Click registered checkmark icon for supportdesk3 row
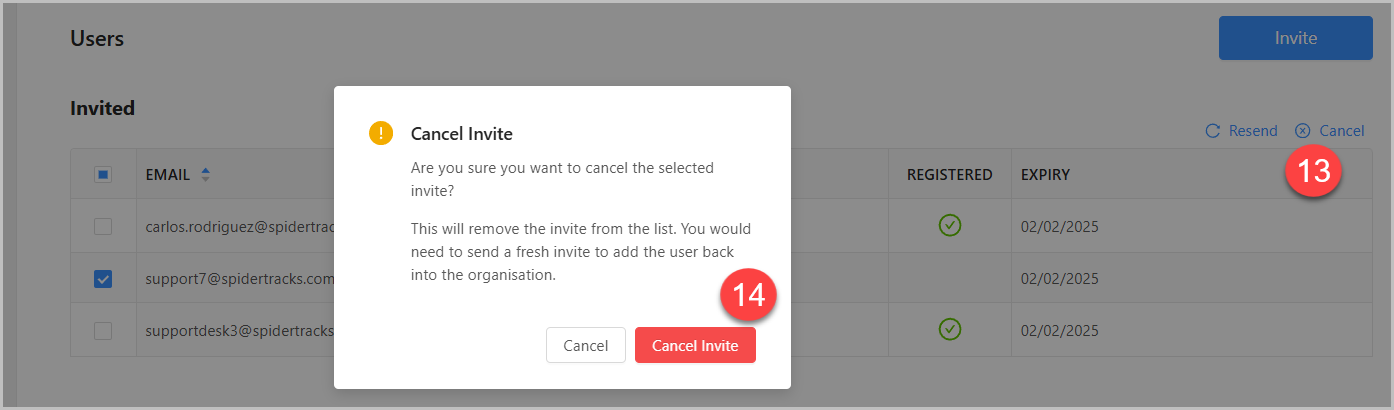The image size is (1394, 410). coord(950,328)
